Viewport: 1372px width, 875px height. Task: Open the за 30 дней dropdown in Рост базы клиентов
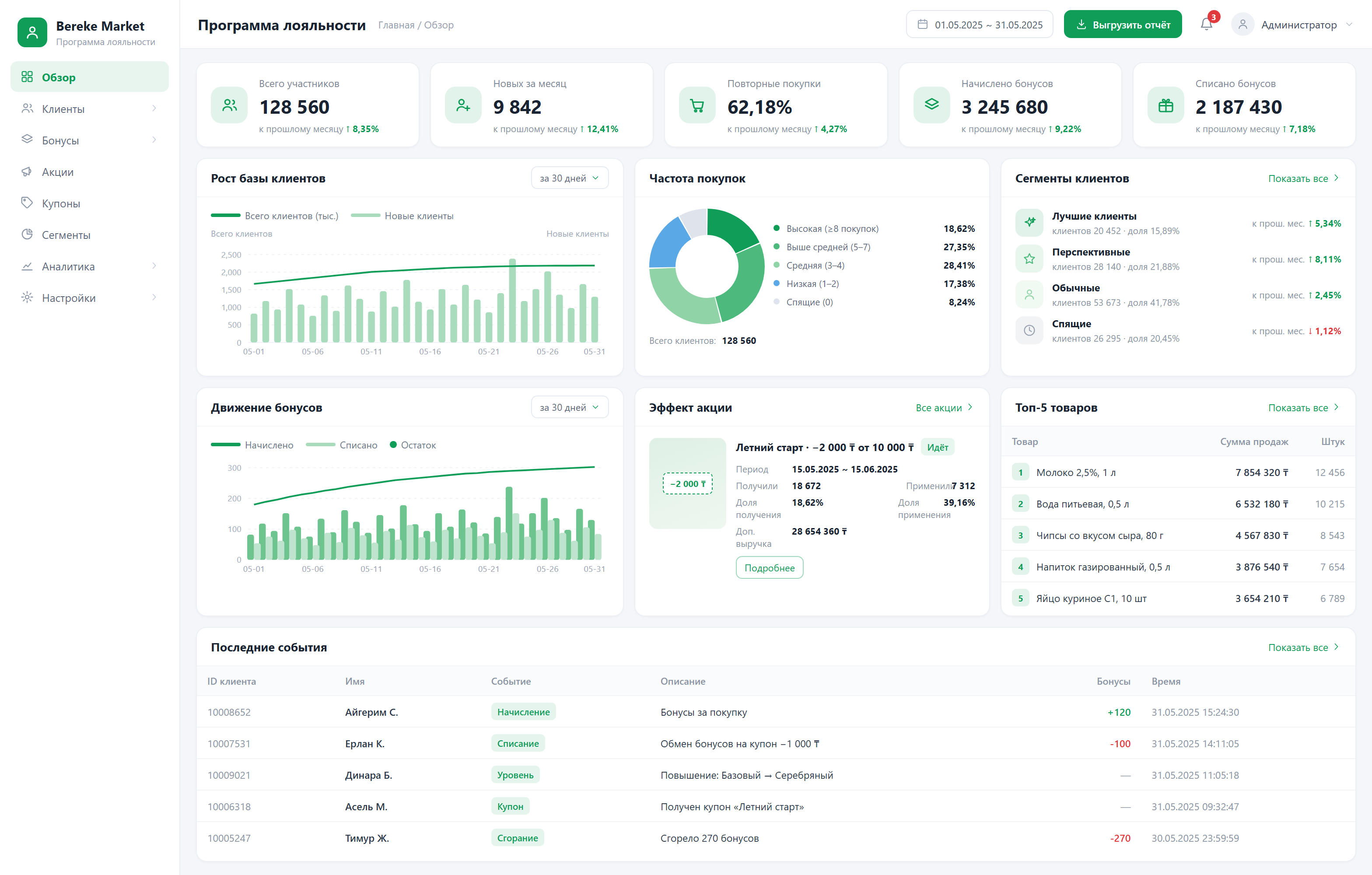(569, 178)
